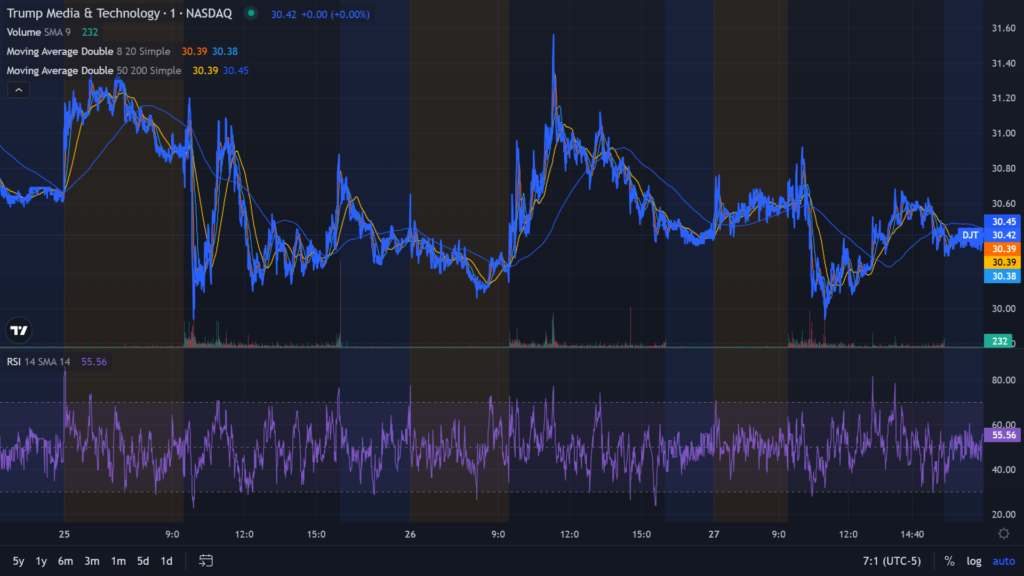Click the purple 55.56 RSI value label
Image resolution: width=1024 pixels, height=576 pixels.
pos(1000,435)
